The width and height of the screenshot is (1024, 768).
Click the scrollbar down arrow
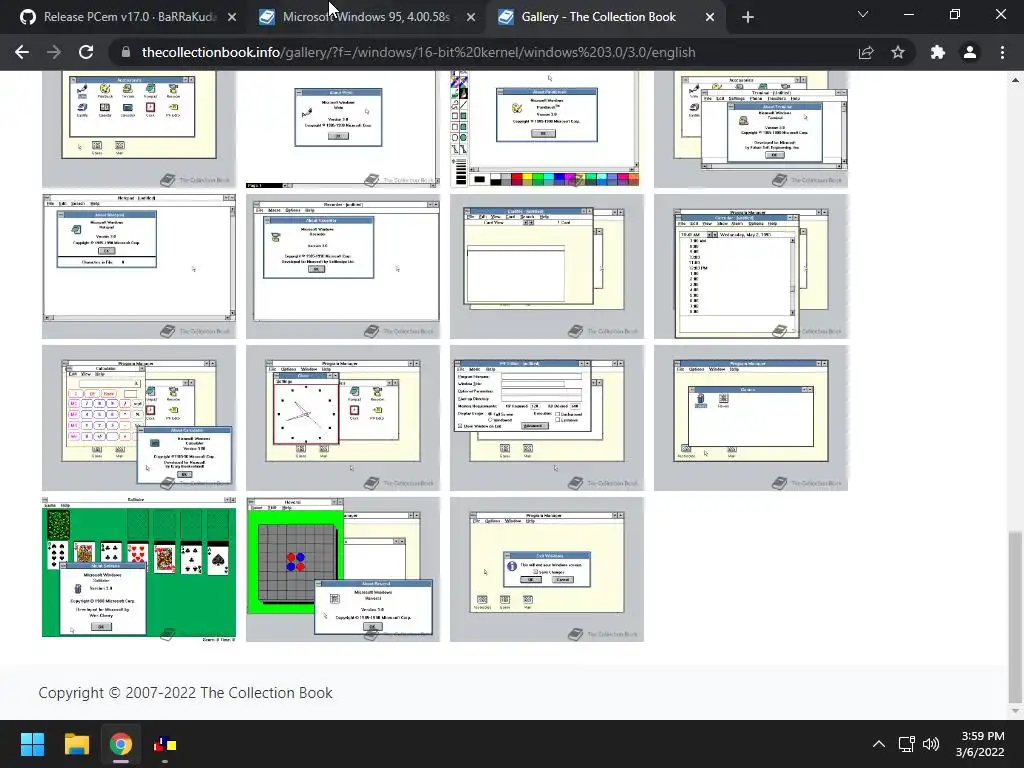pos(1015,711)
